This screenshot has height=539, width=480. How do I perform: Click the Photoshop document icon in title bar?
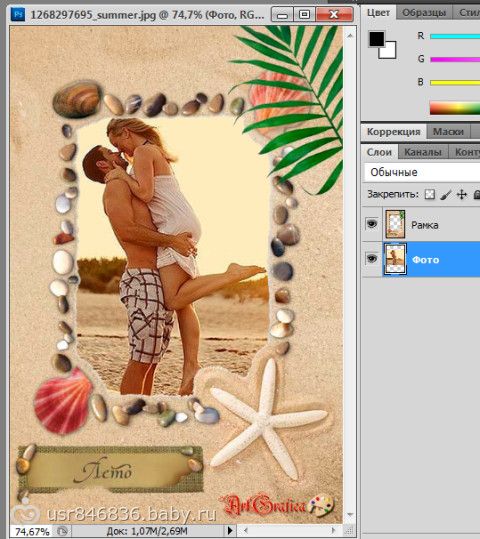point(18,14)
